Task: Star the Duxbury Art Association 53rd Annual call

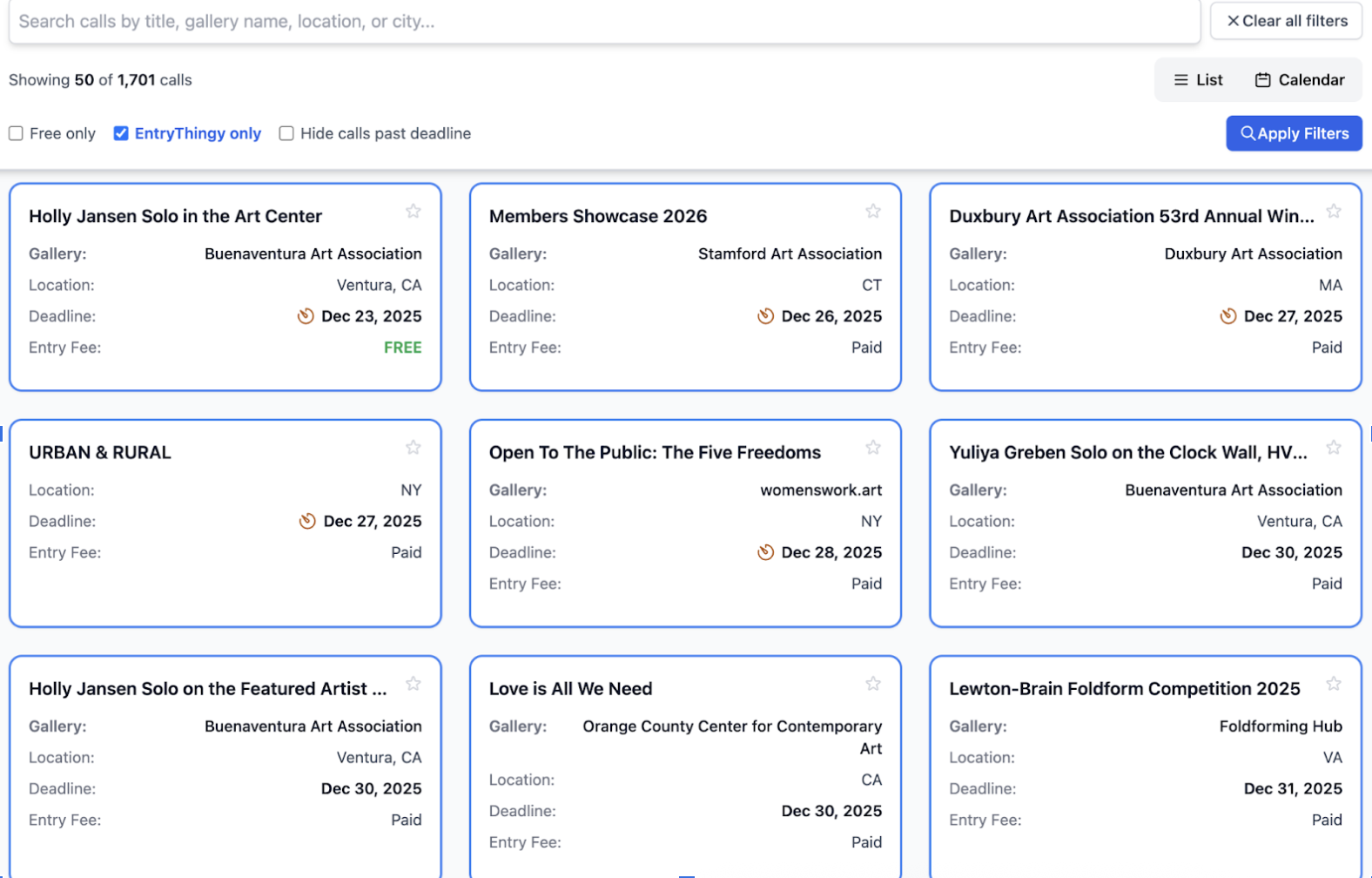Action: tap(1333, 212)
